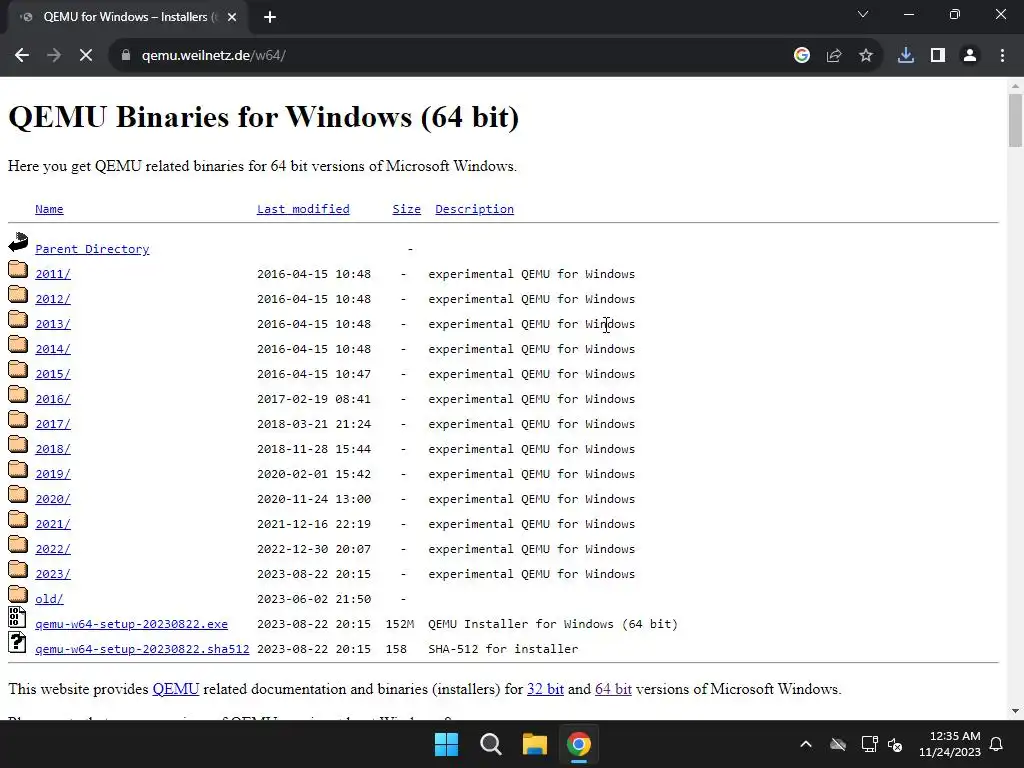The height and width of the screenshot is (768, 1024).
Task: Click the folder icon beside 2016/
Action: click(18, 394)
